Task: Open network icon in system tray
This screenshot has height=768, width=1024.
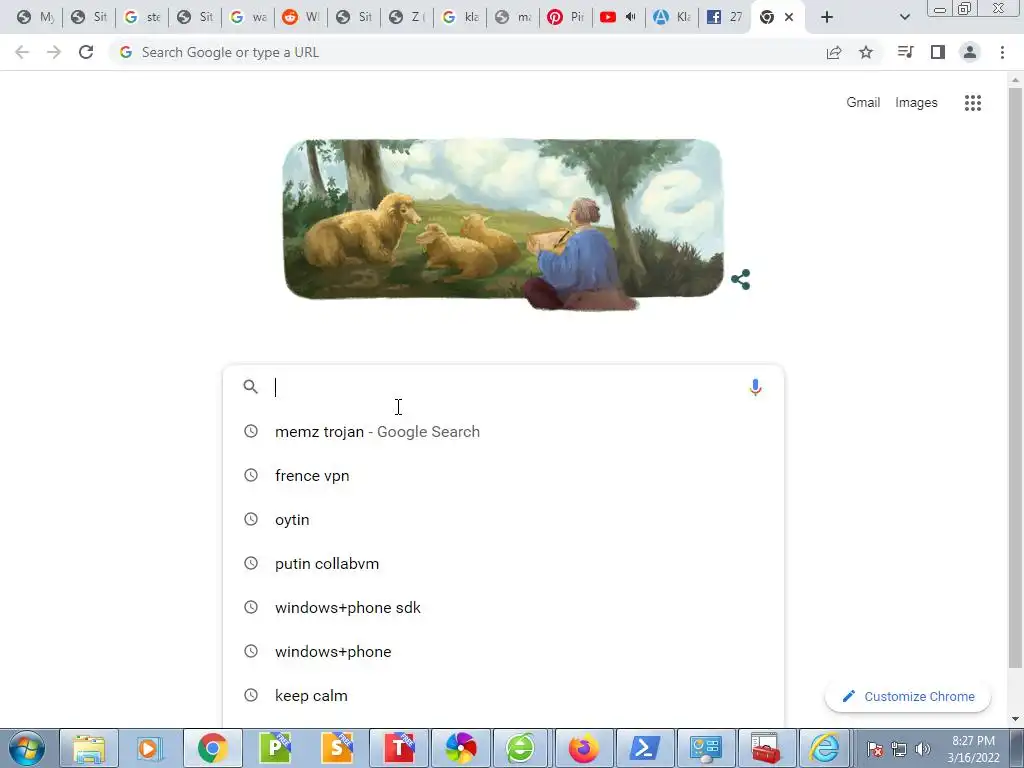Action: click(x=899, y=749)
